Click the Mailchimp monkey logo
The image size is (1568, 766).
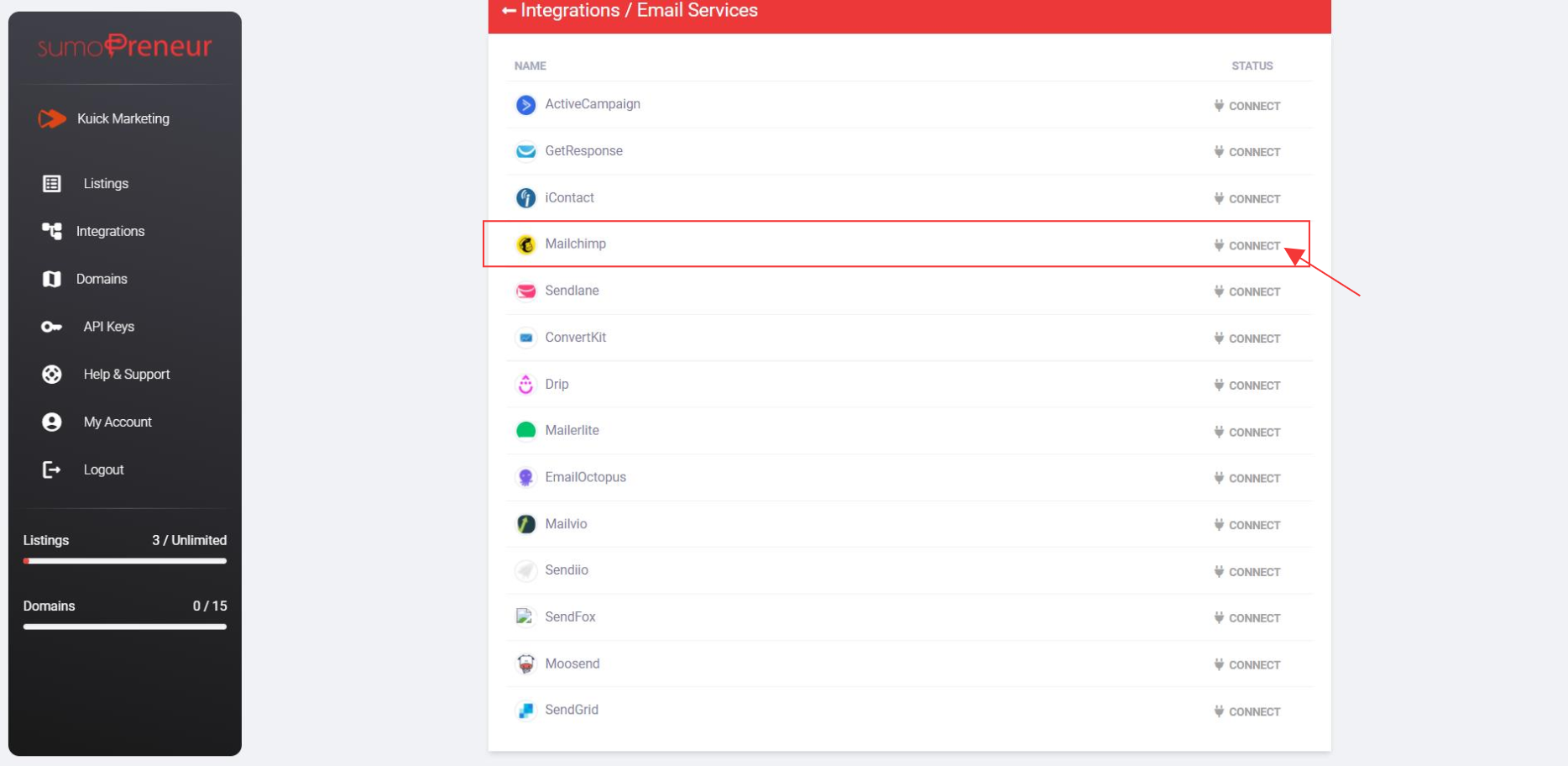(526, 244)
